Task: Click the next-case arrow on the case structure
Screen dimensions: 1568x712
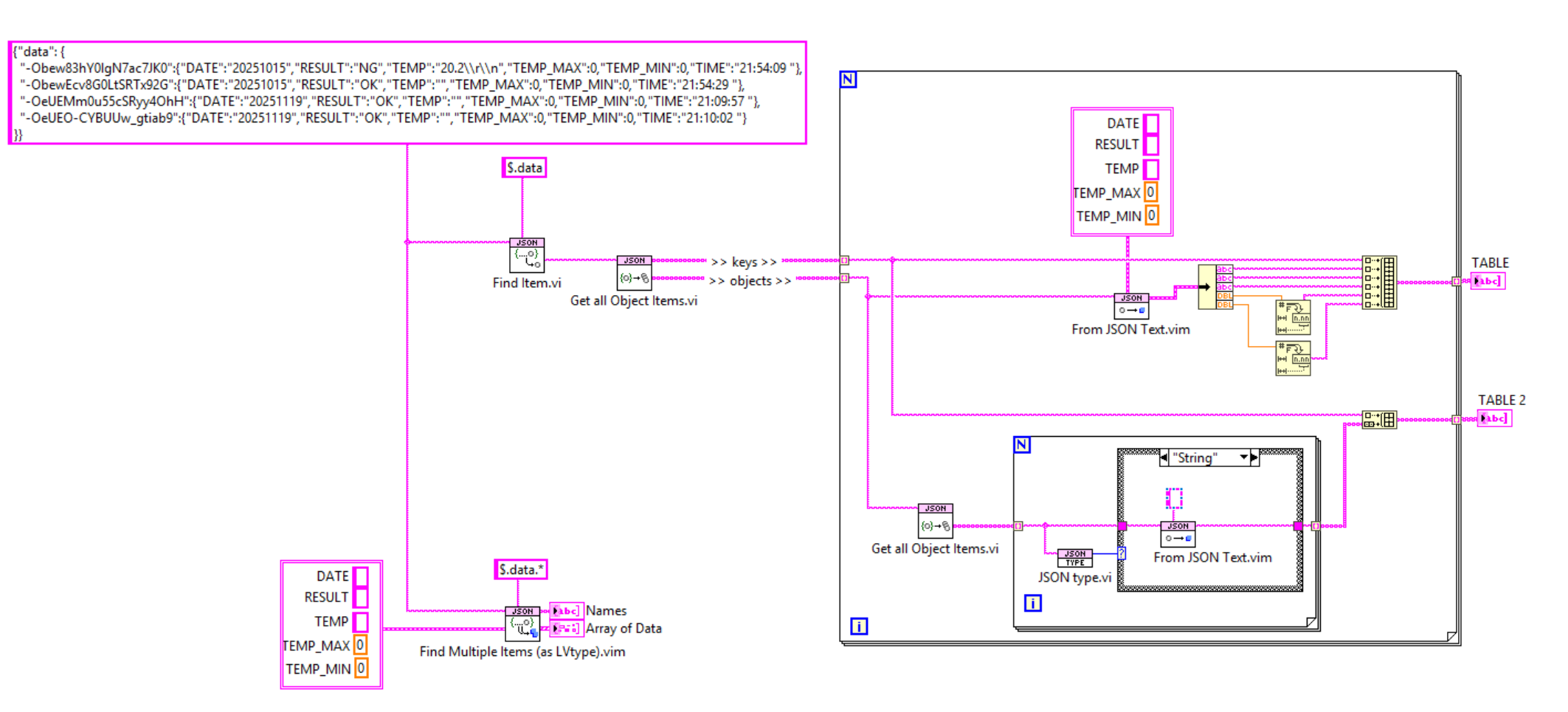Action: pyautogui.click(x=1254, y=457)
